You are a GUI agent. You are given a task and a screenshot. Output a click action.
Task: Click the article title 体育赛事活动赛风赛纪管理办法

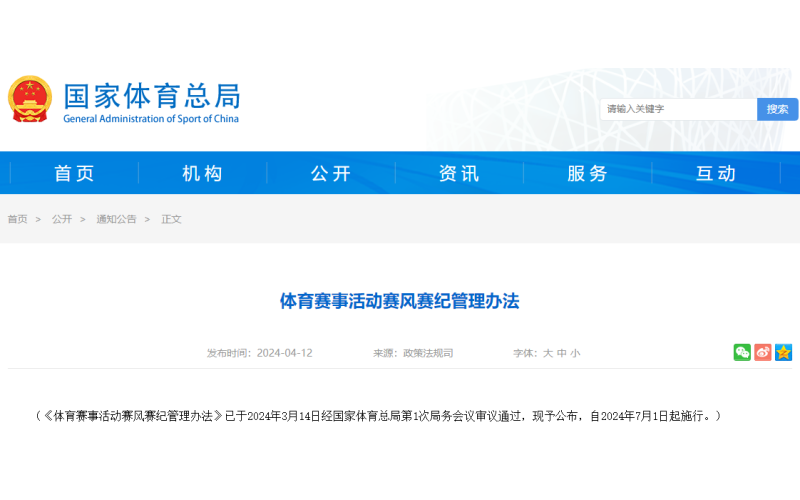pos(399,301)
